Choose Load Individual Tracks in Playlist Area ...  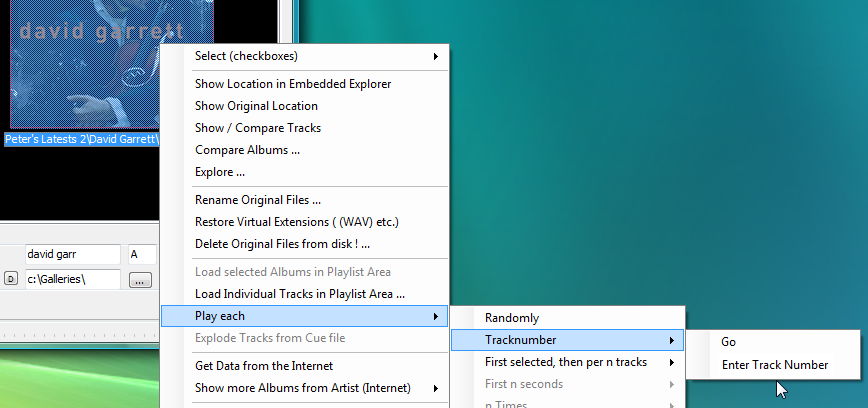point(304,294)
